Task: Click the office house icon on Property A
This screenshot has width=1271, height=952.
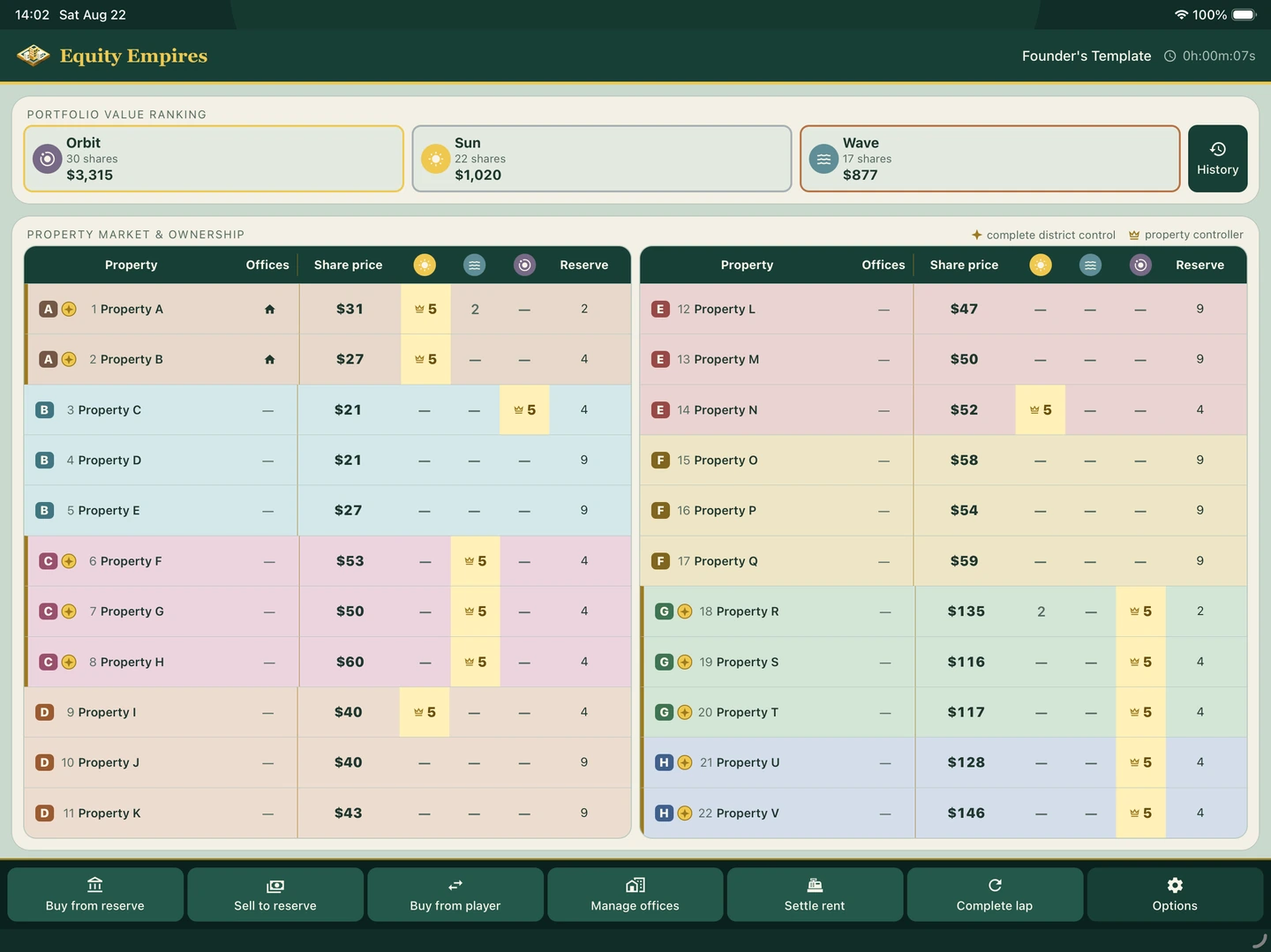Action: point(270,309)
